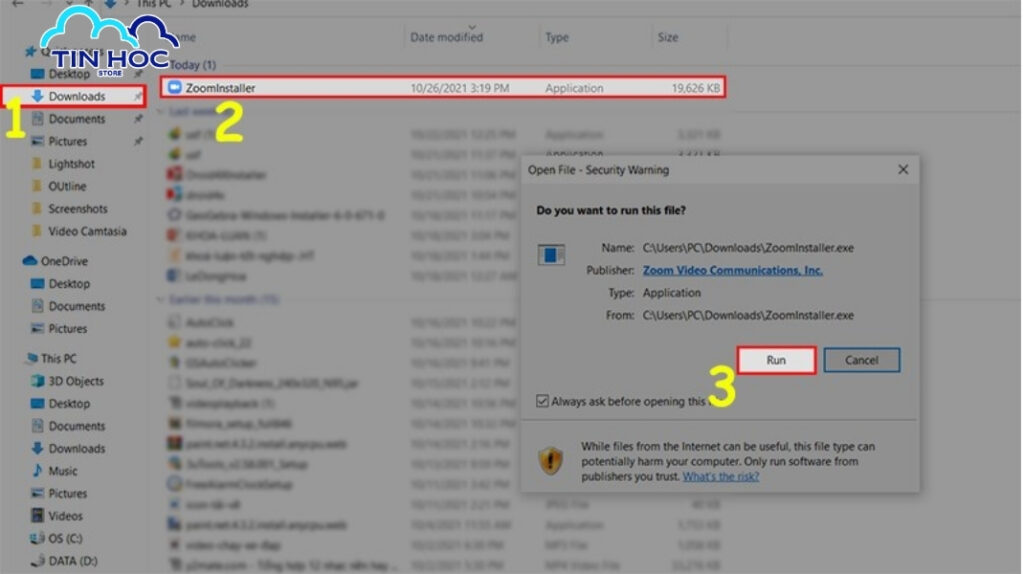The width and height of the screenshot is (1024, 574).
Task: Open Downloads folder in Quick access
Action: tap(76, 96)
